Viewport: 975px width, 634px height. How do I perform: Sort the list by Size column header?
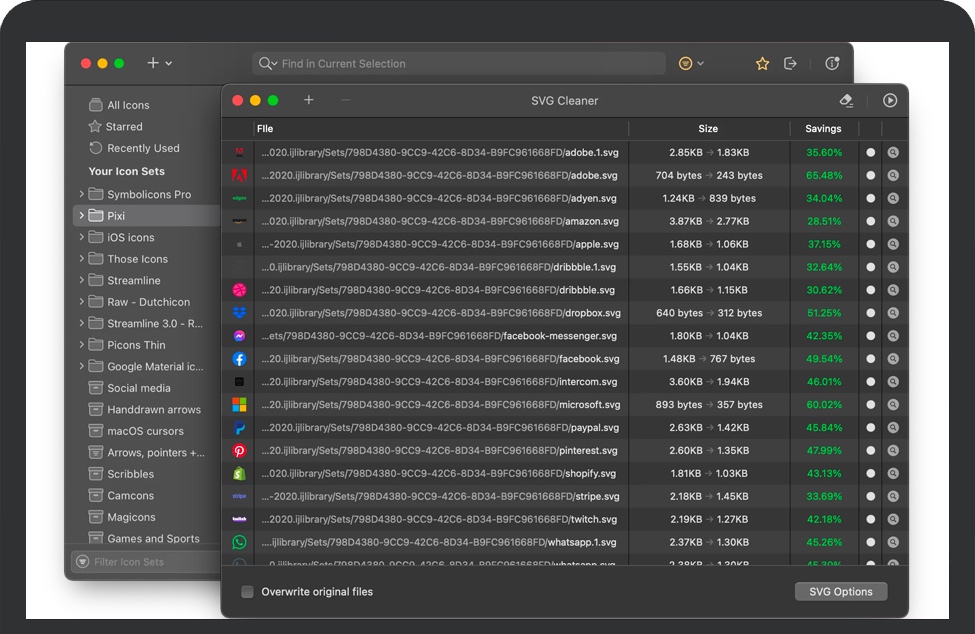point(708,129)
